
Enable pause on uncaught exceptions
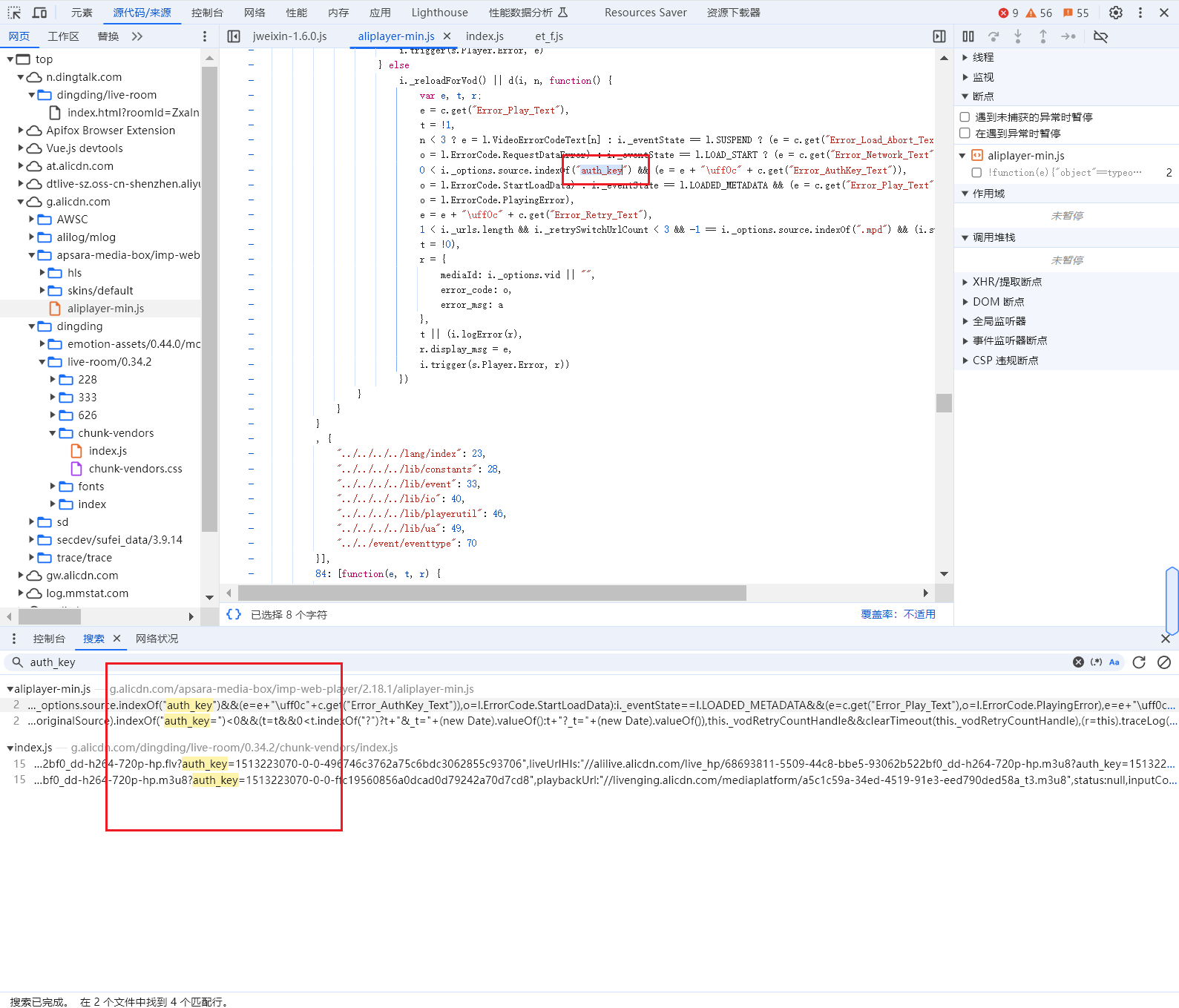[965, 117]
